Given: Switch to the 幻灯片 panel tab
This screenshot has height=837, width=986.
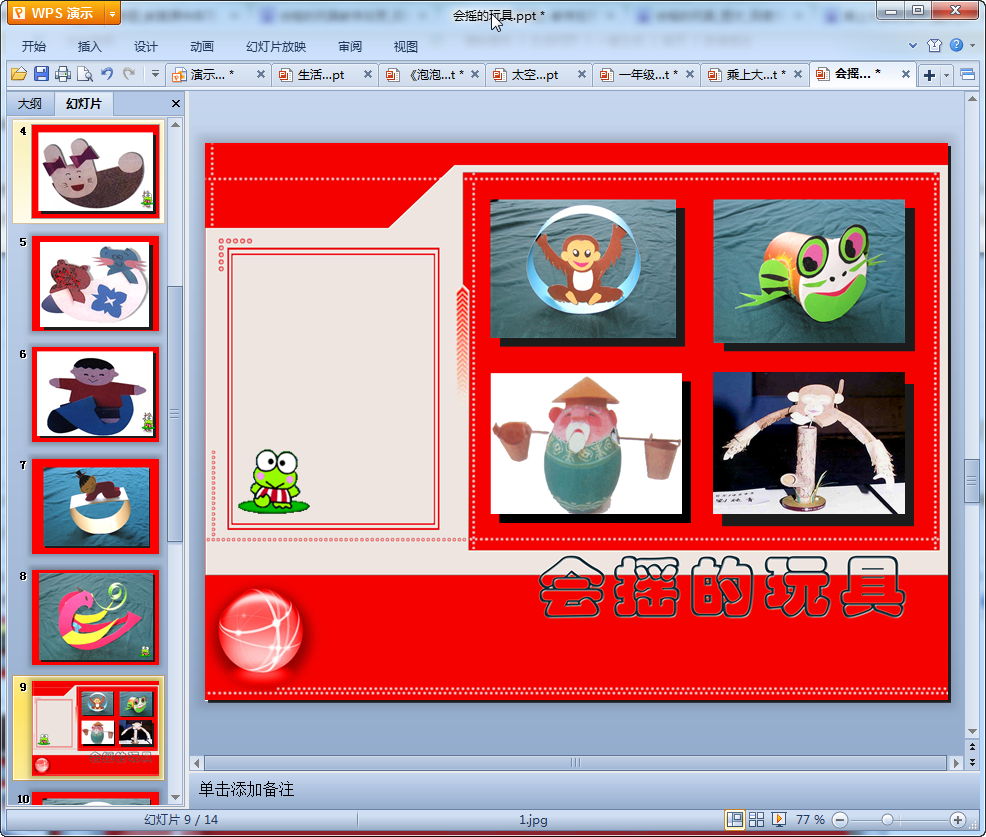Looking at the screenshot, I should tap(84, 104).
